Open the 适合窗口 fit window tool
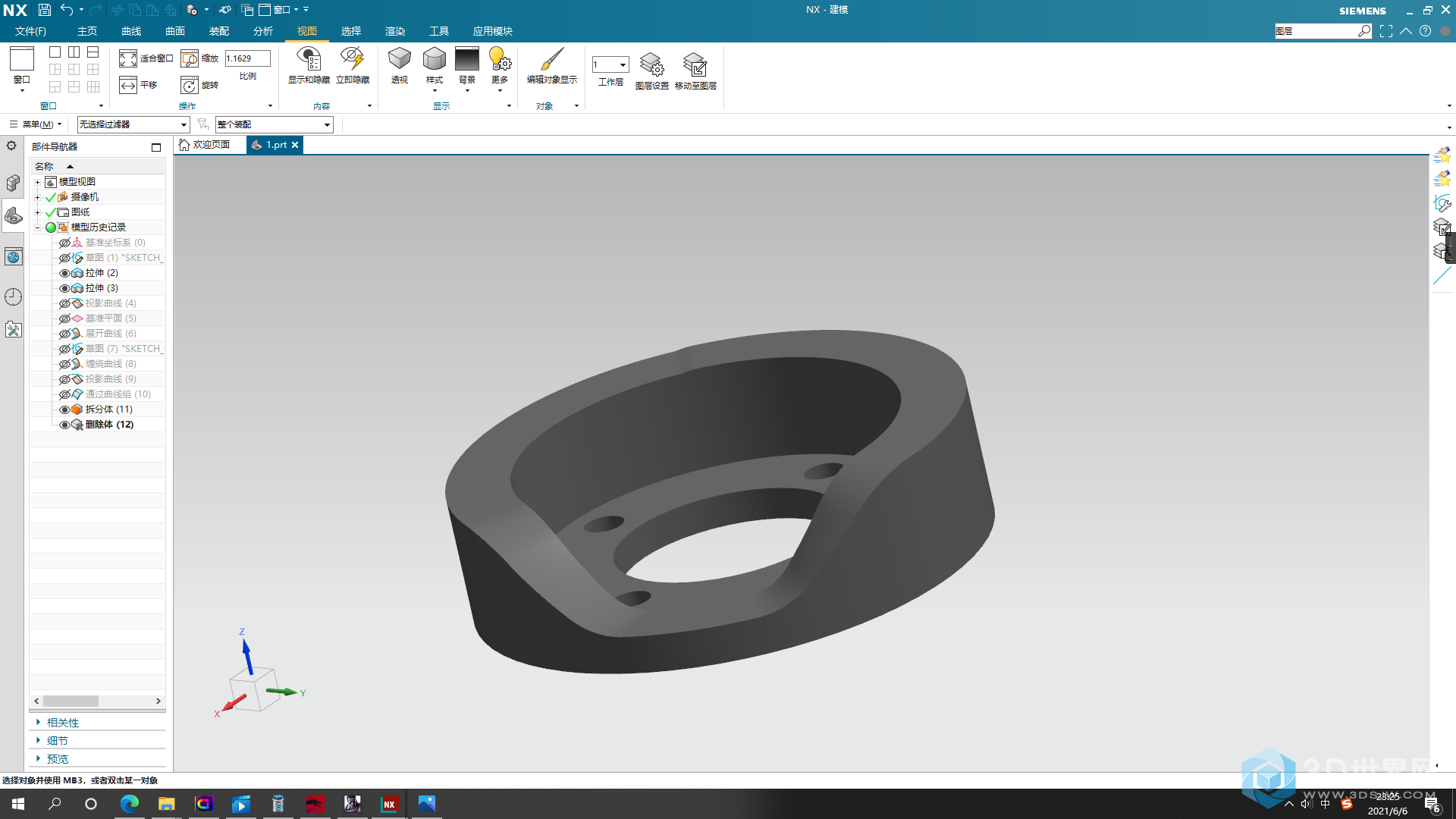Viewport: 1456px width, 819px height. tap(146, 58)
